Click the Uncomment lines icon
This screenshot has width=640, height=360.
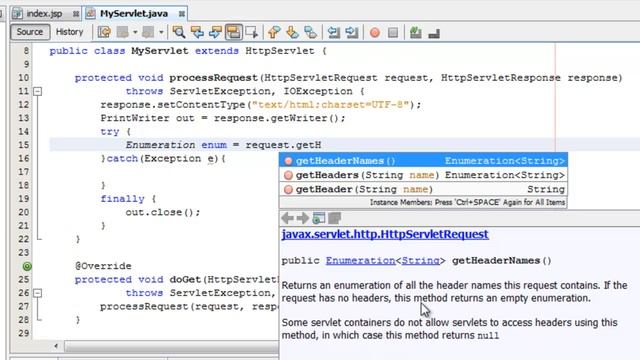[x=434, y=32]
